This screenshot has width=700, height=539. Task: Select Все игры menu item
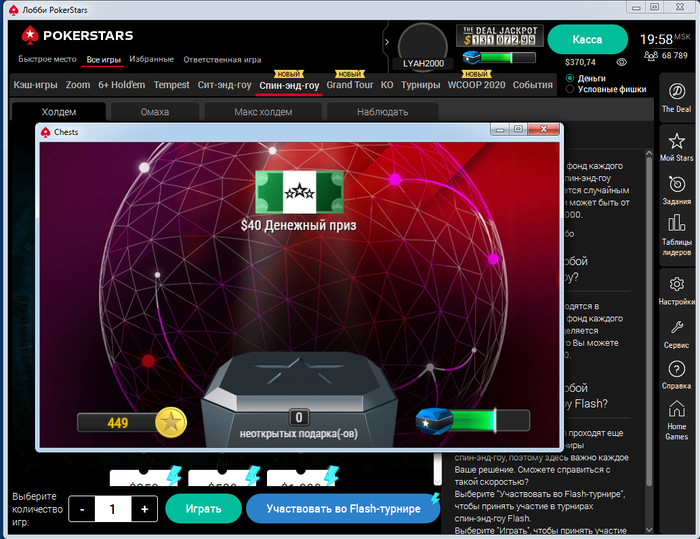[x=103, y=59]
